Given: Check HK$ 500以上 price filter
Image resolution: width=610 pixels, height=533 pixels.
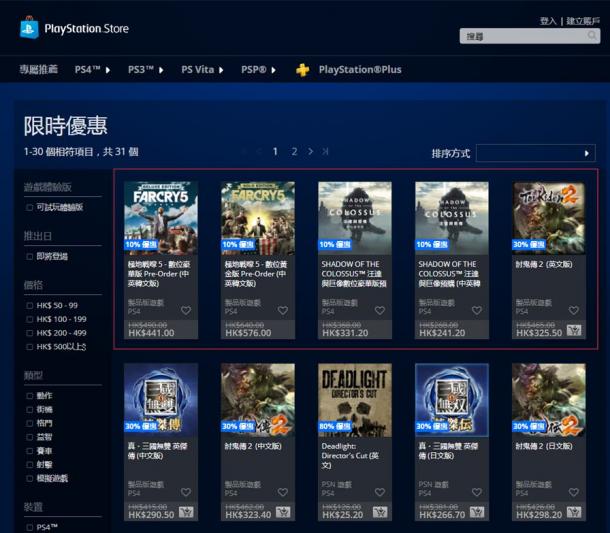Looking at the screenshot, I should point(29,347).
